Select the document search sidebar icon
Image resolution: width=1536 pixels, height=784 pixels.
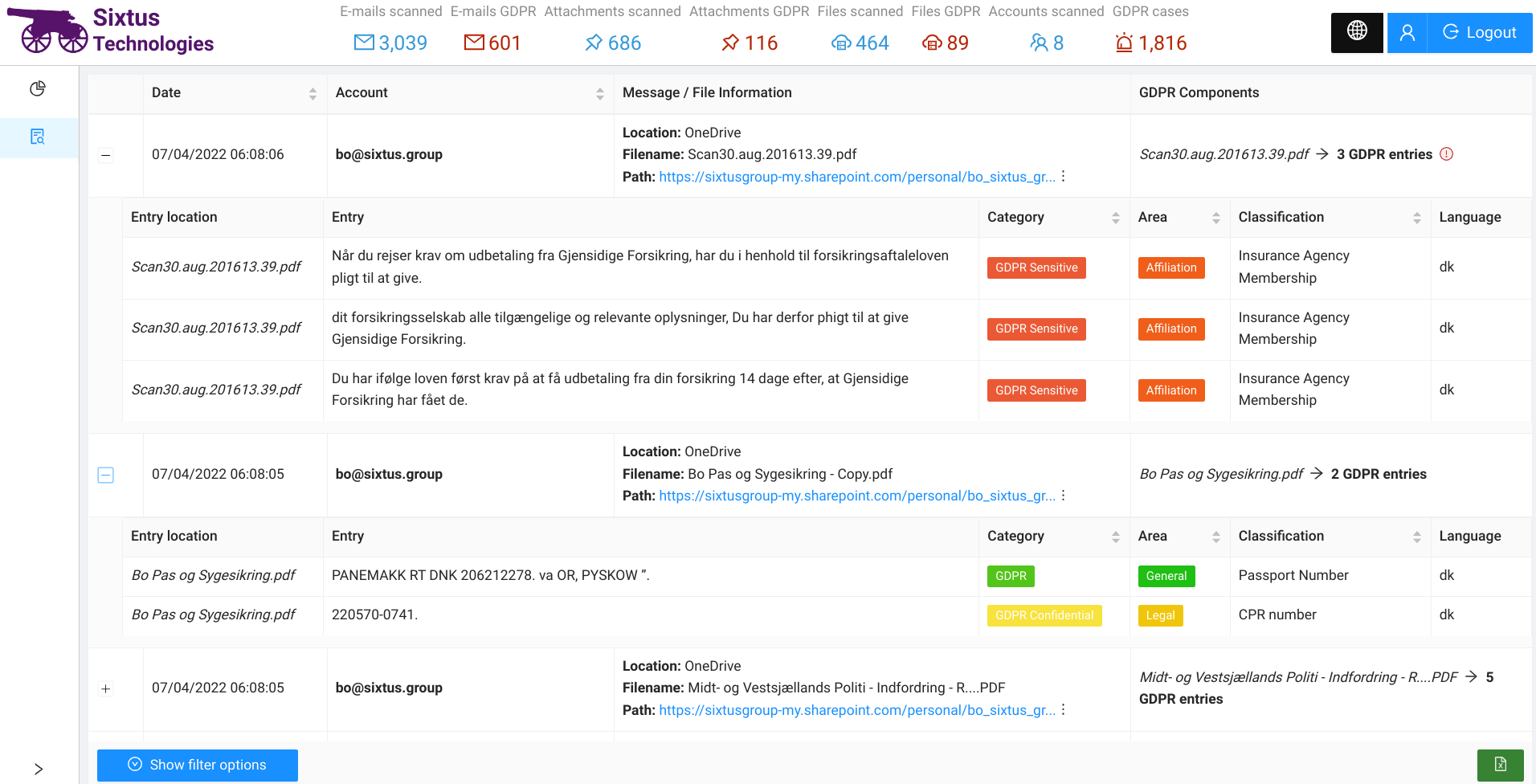click(x=38, y=137)
